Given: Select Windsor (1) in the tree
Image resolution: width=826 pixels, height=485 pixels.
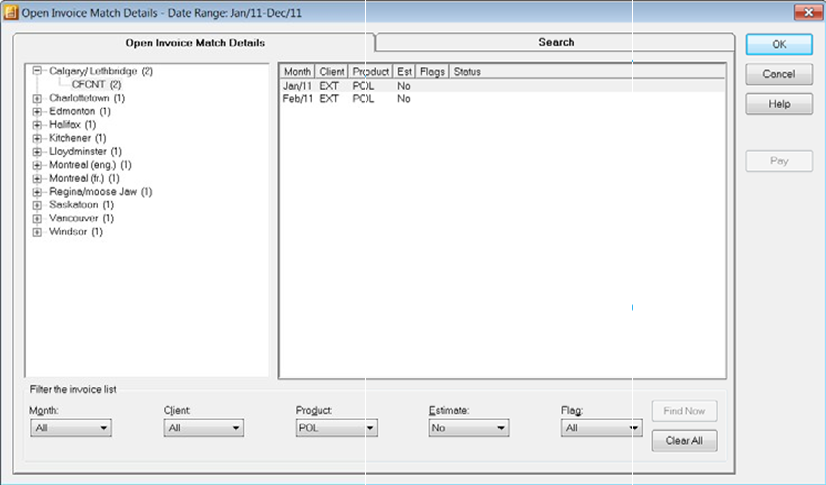Looking at the screenshot, I should tap(76, 232).
